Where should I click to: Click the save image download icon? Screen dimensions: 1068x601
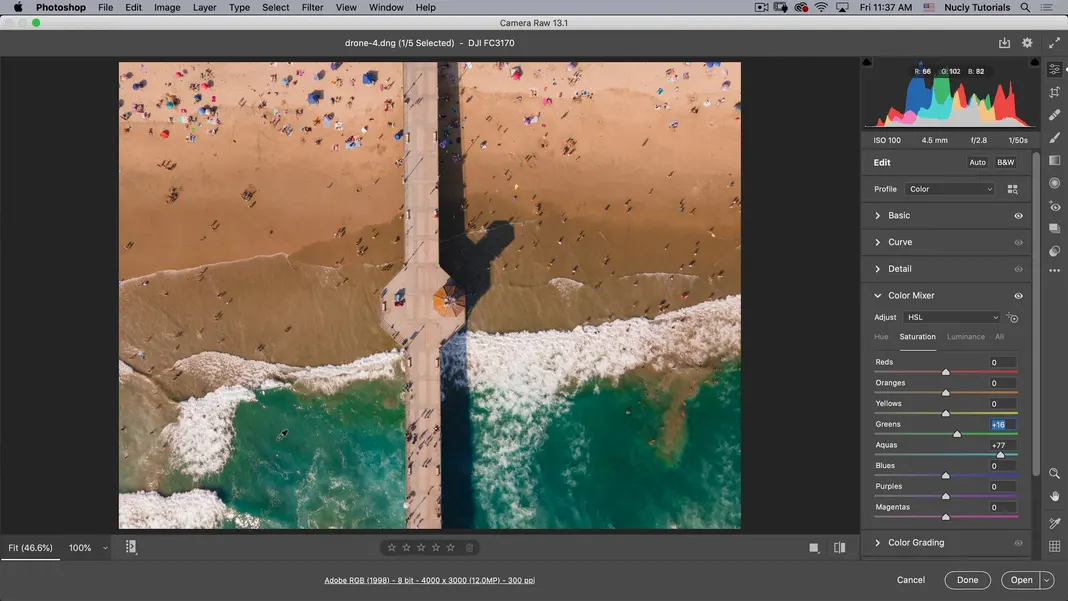[1004, 43]
